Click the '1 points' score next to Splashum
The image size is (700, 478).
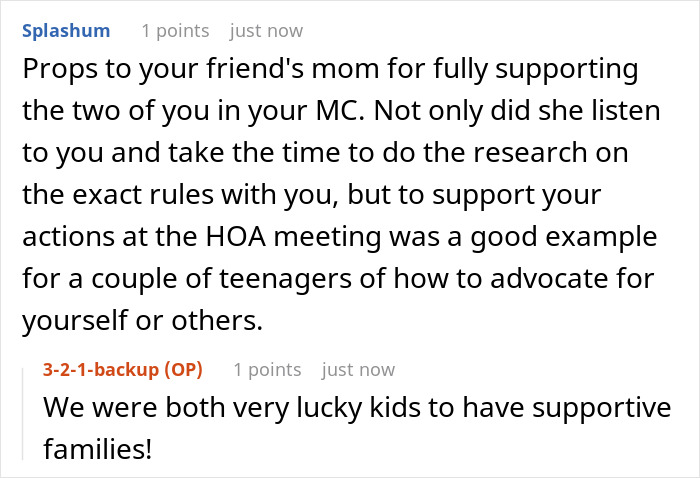click(x=175, y=31)
